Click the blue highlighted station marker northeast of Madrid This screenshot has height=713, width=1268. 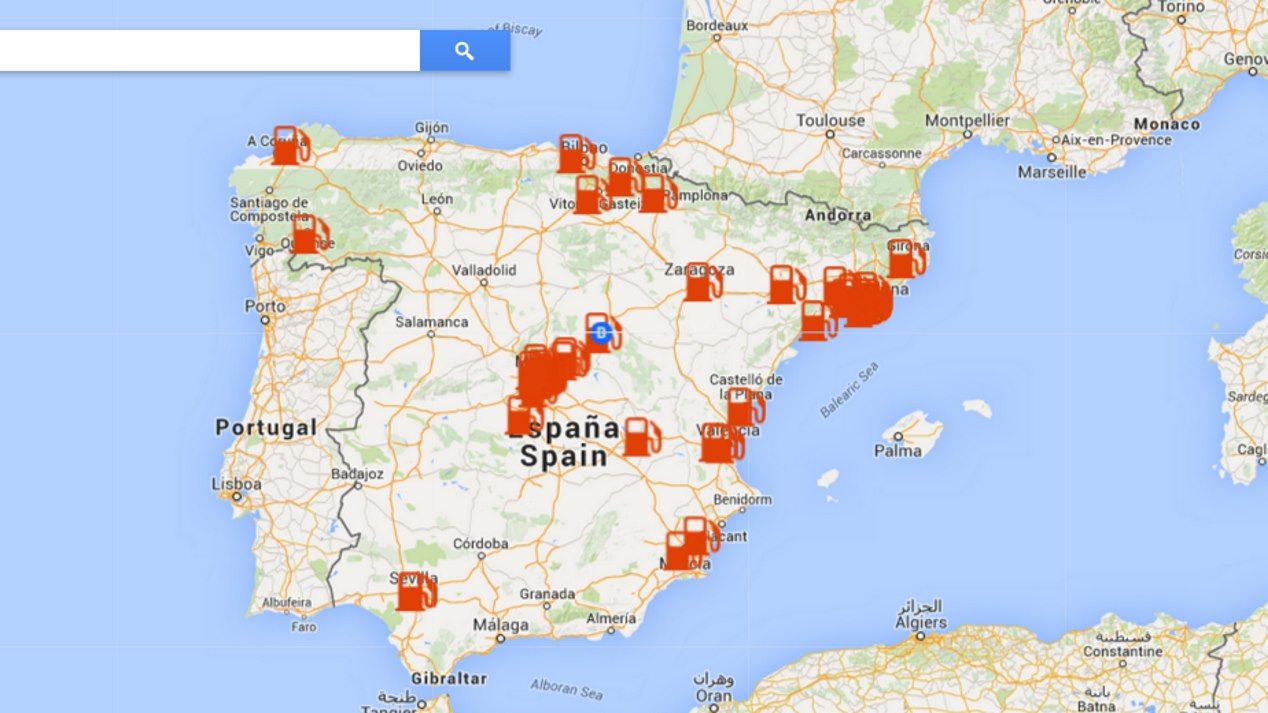click(x=602, y=333)
